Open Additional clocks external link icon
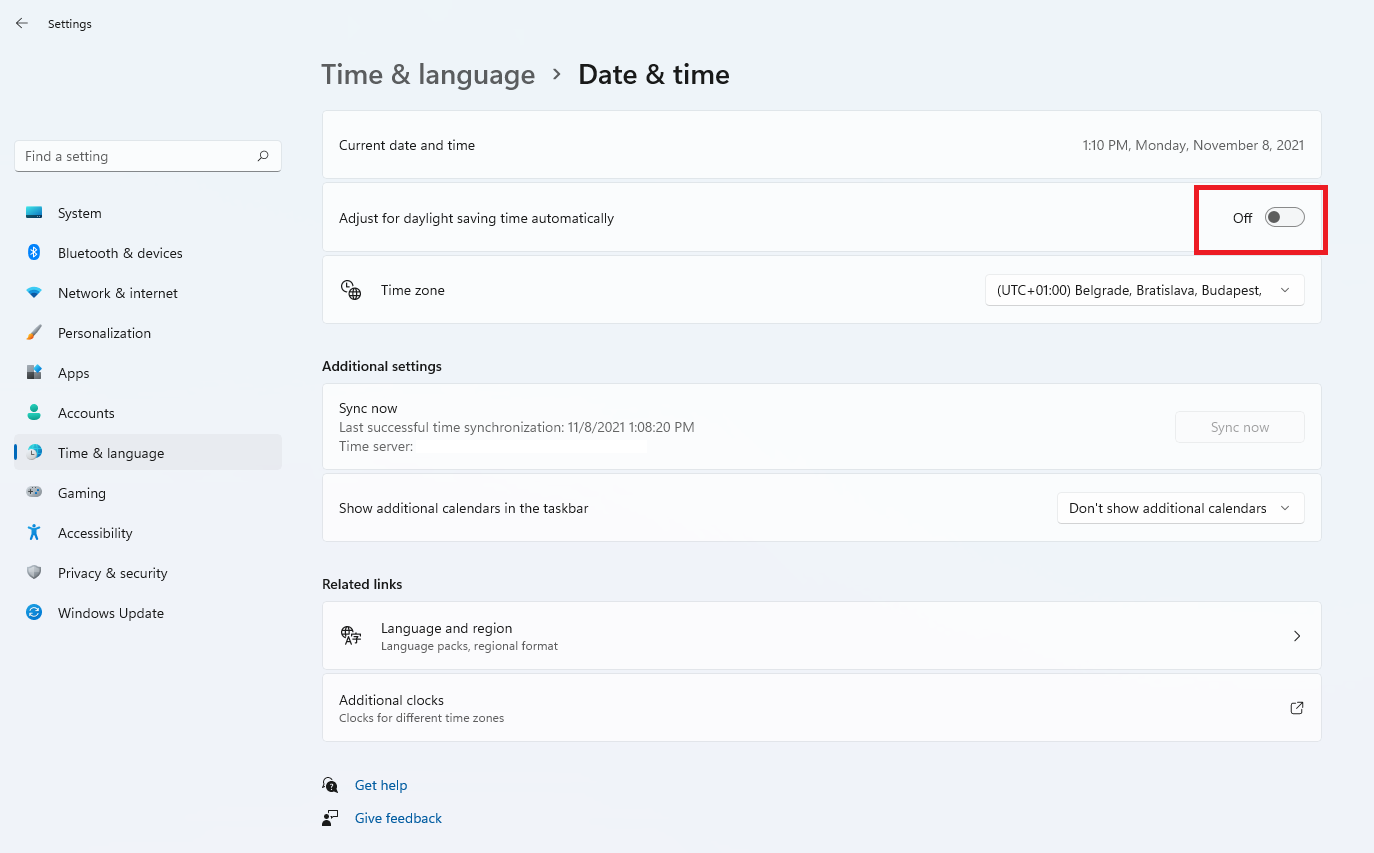The image size is (1374, 853). pos(1297,708)
